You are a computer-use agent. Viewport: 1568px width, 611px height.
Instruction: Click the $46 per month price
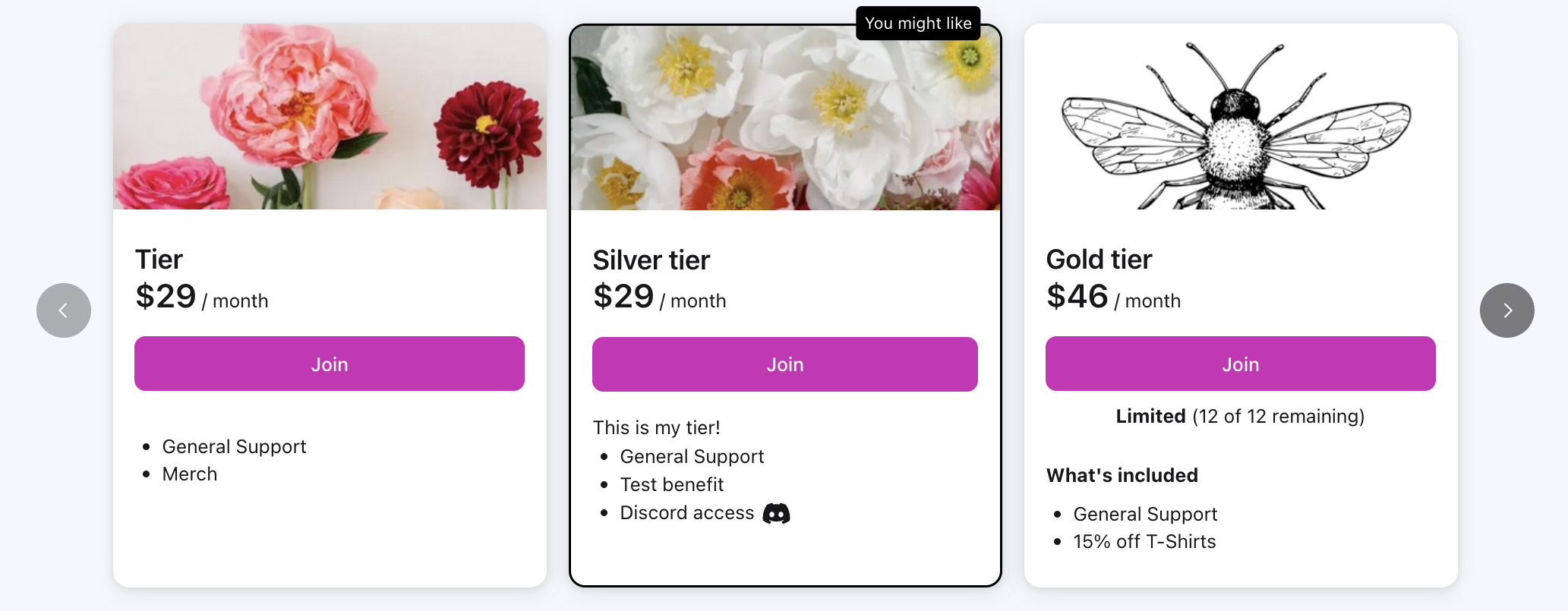coord(1113,297)
